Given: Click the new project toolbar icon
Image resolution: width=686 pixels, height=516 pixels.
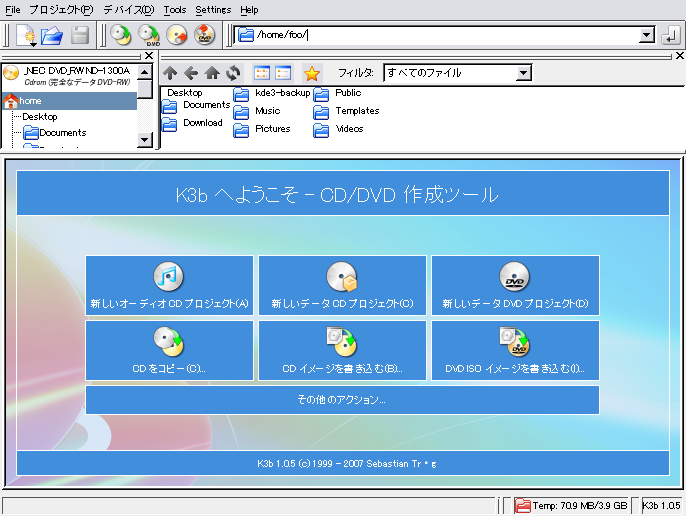Looking at the screenshot, I should tap(26, 36).
